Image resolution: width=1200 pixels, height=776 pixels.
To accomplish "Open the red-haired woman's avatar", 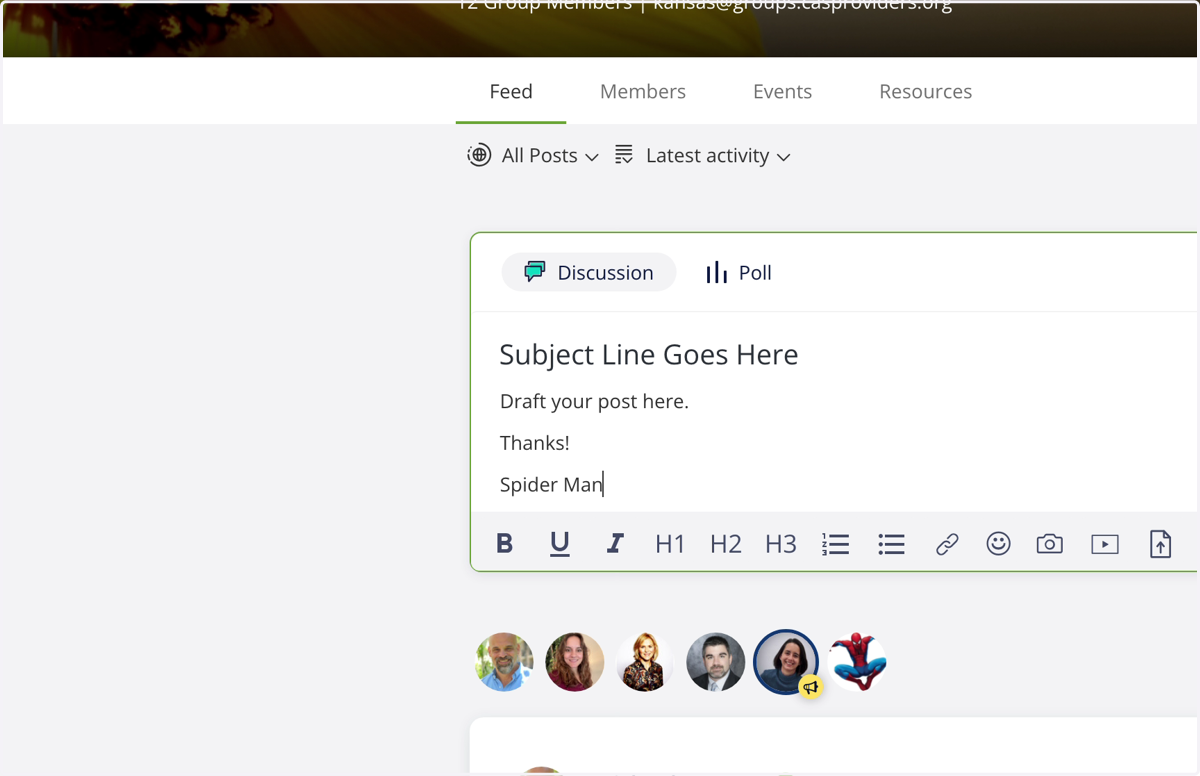I will (x=575, y=662).
